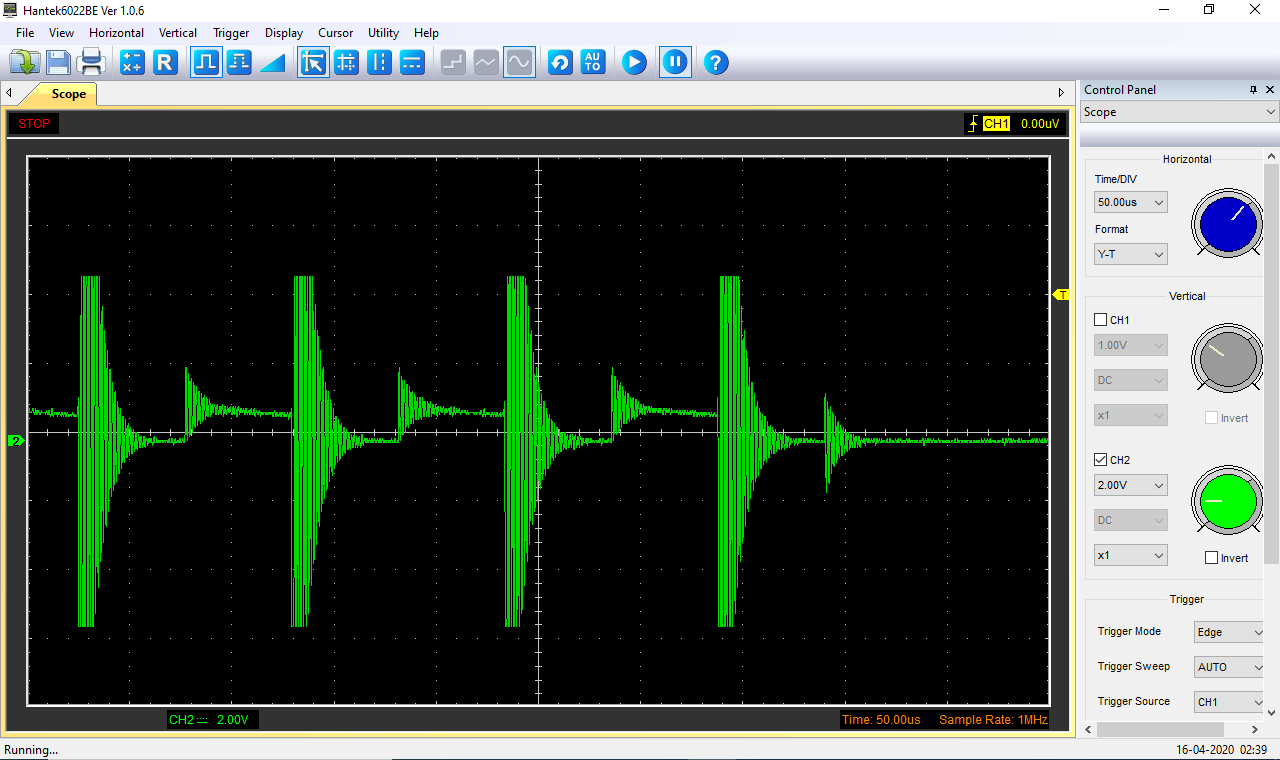Image resolution: width=1280 pixels, height=760 pixels.
Task: Select the sine wave interpolation icon
Action: point(519,63)
